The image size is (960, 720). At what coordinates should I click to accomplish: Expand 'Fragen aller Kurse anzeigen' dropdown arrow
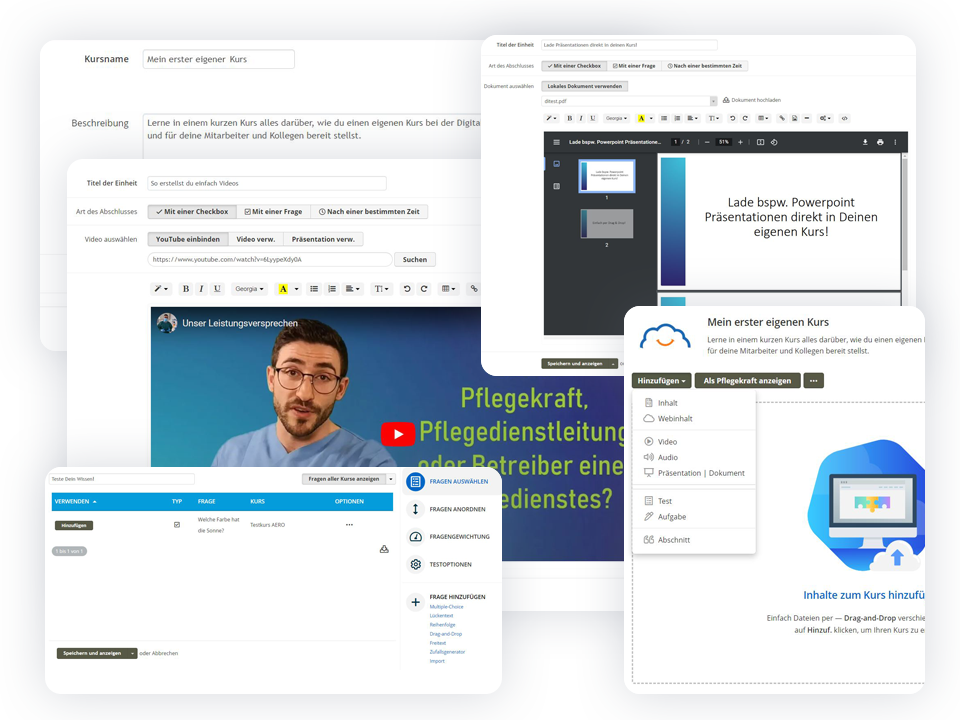[391, 479]
